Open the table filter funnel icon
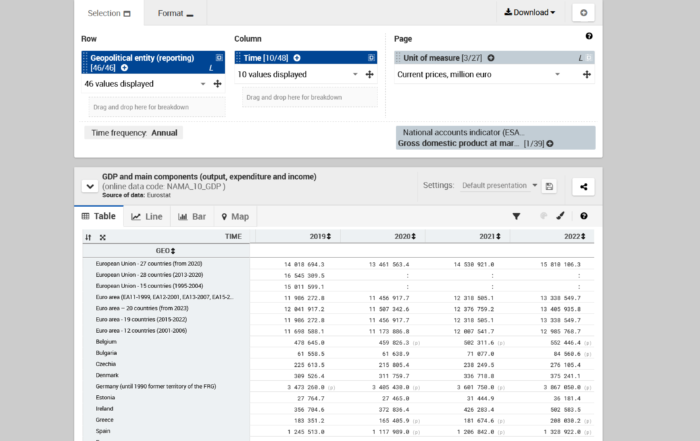 516,216
